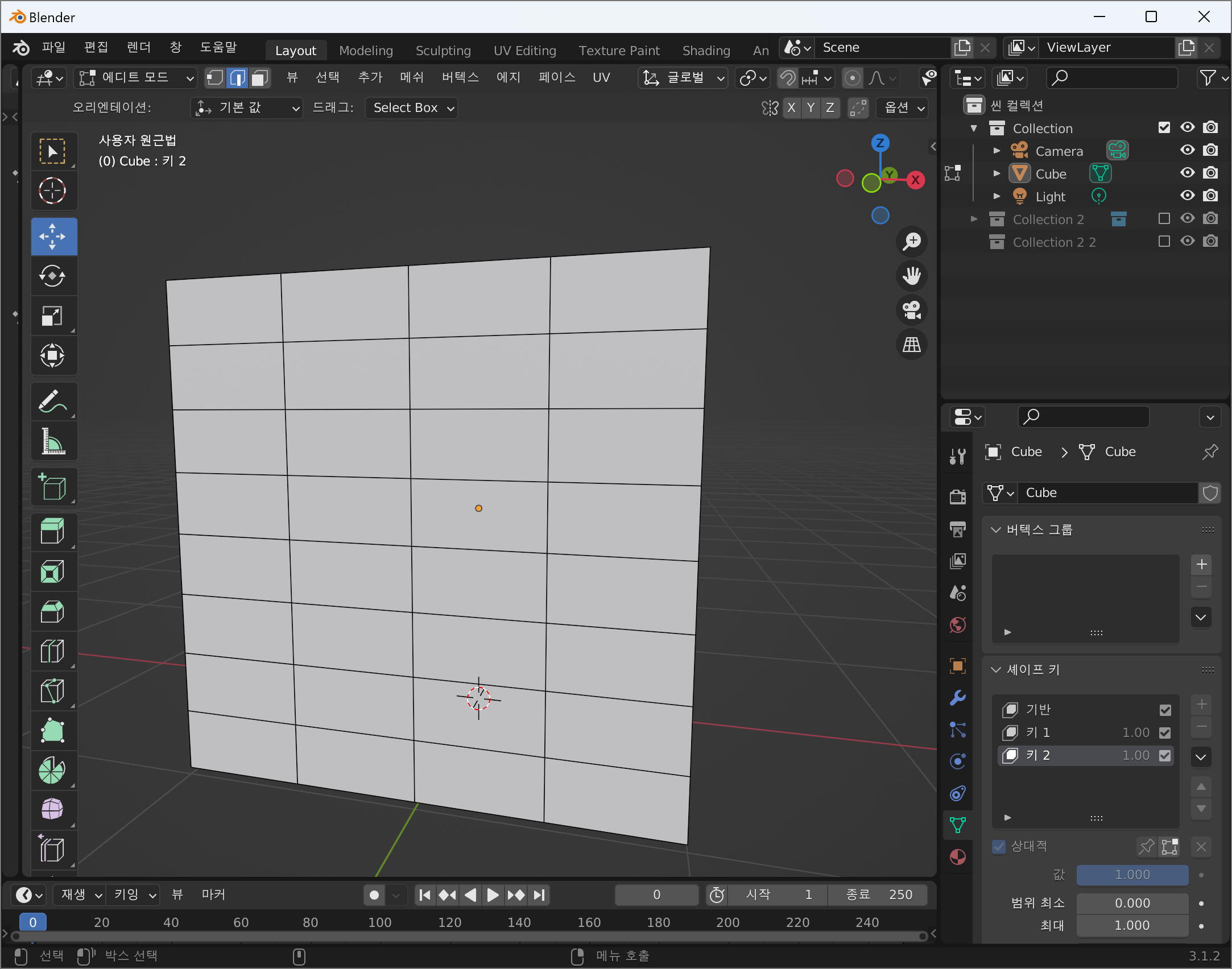Switch to UV Editing workspace tab
The width and height of the screenshot is (1232, 969).
tap(524, 51)
